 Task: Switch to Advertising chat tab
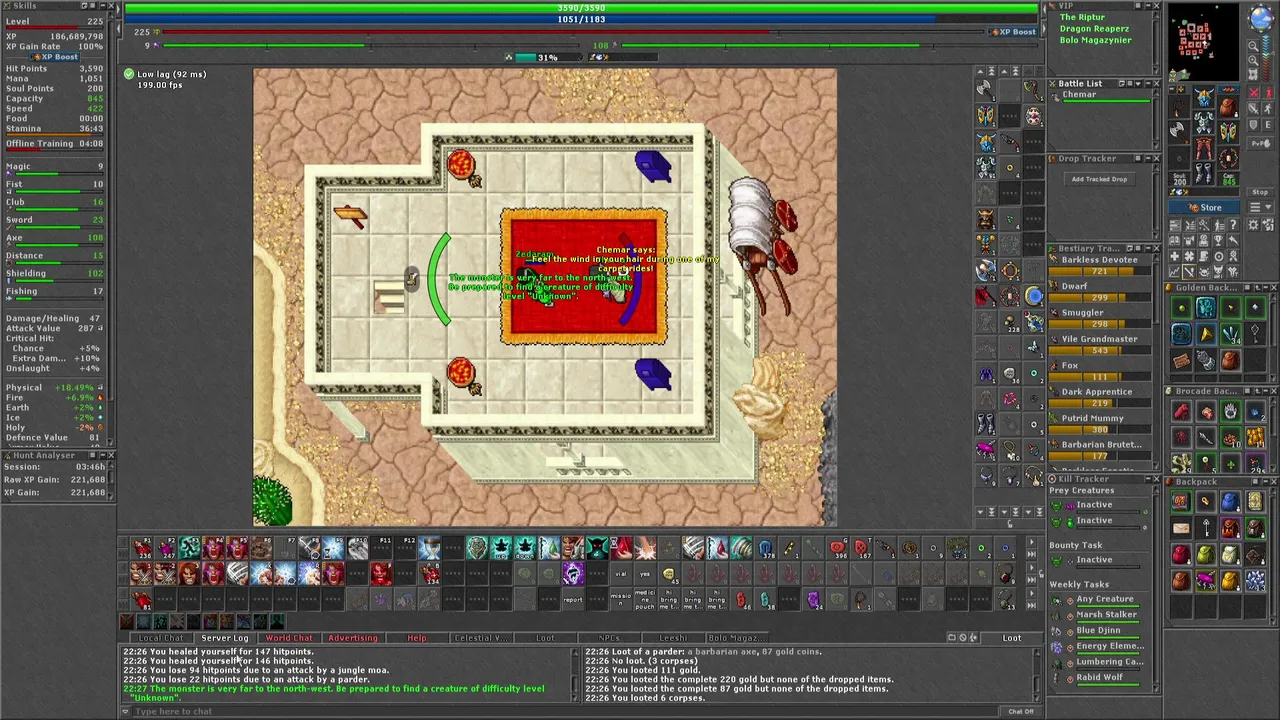pos(353,638)
